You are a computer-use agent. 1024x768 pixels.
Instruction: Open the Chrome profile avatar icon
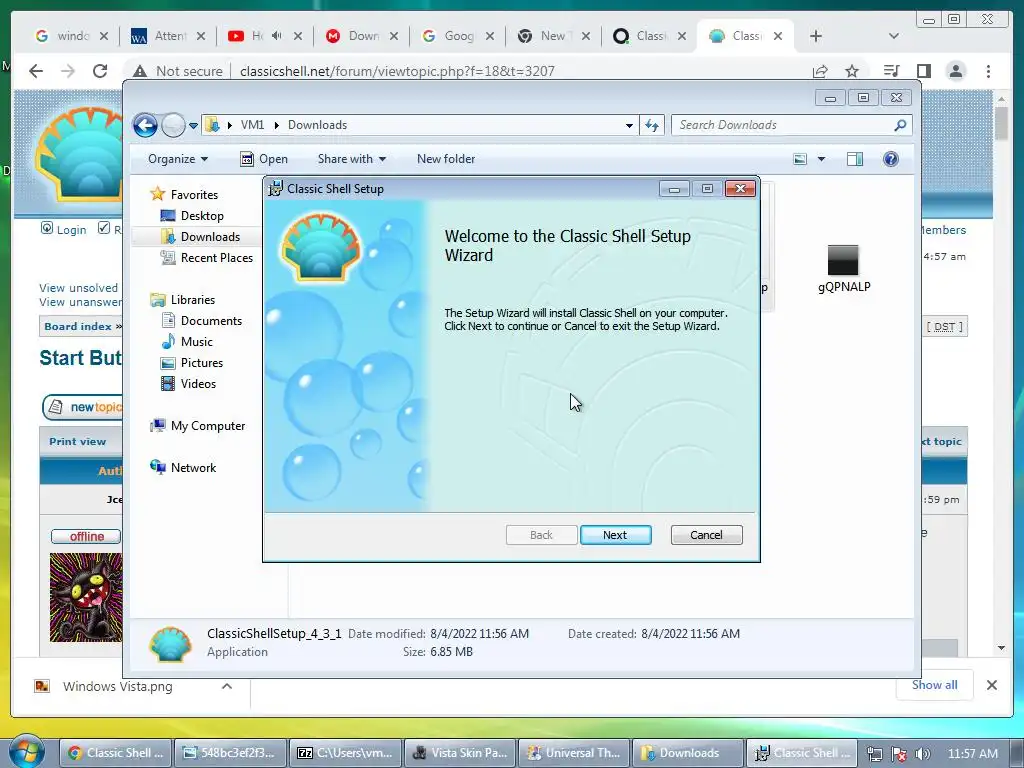(955, 71)
